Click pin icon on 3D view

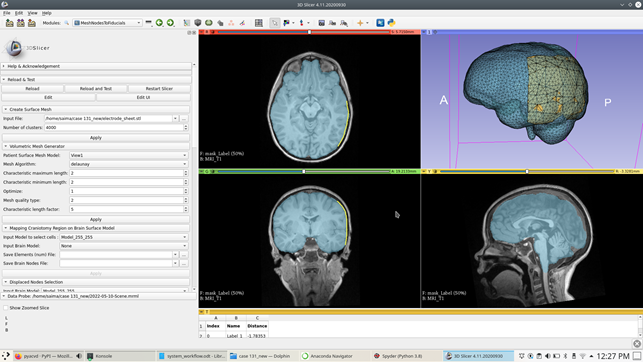click(x=424, y=32)
